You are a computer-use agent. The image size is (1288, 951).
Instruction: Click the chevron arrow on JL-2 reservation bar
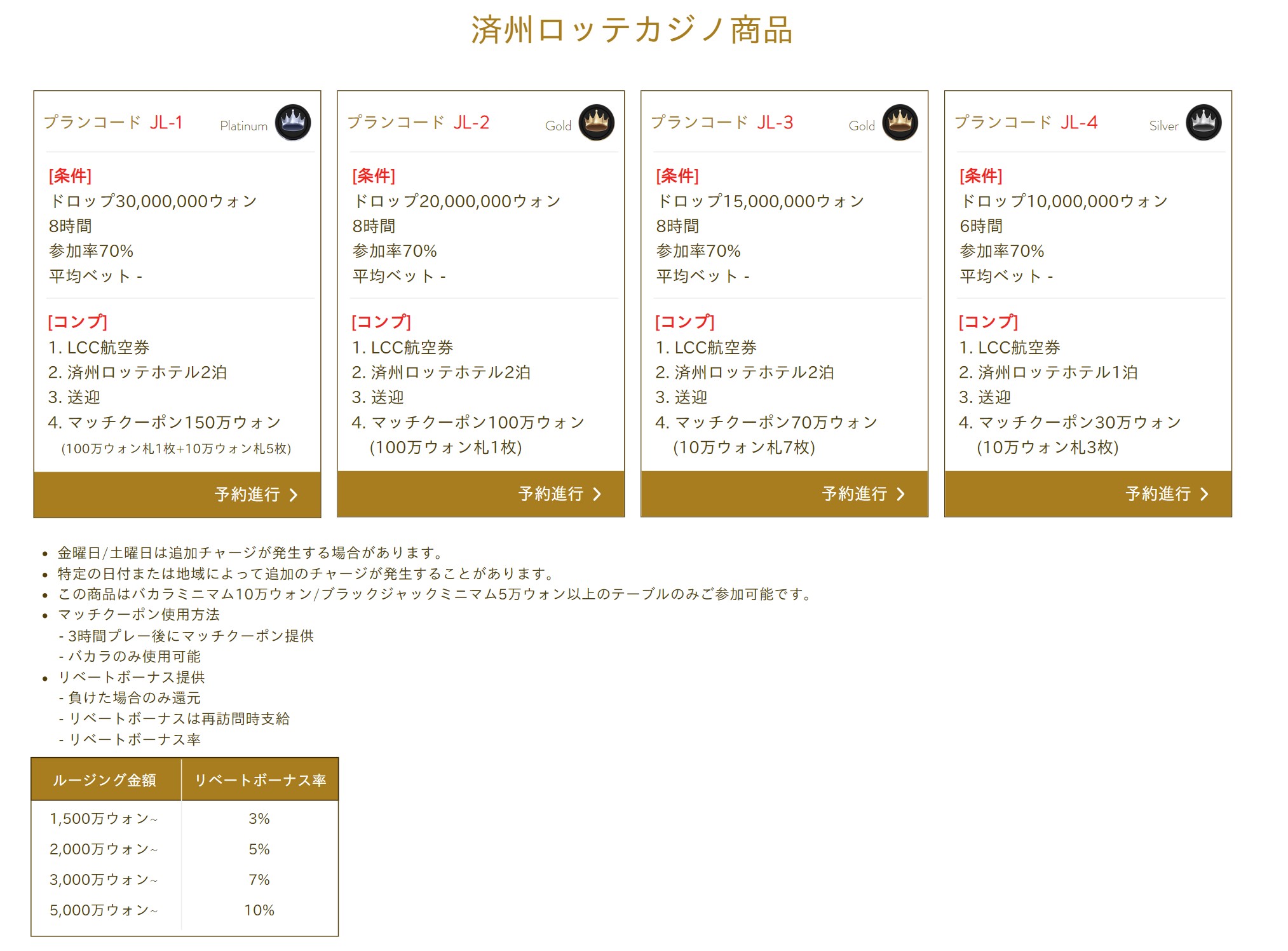point(597,494)
